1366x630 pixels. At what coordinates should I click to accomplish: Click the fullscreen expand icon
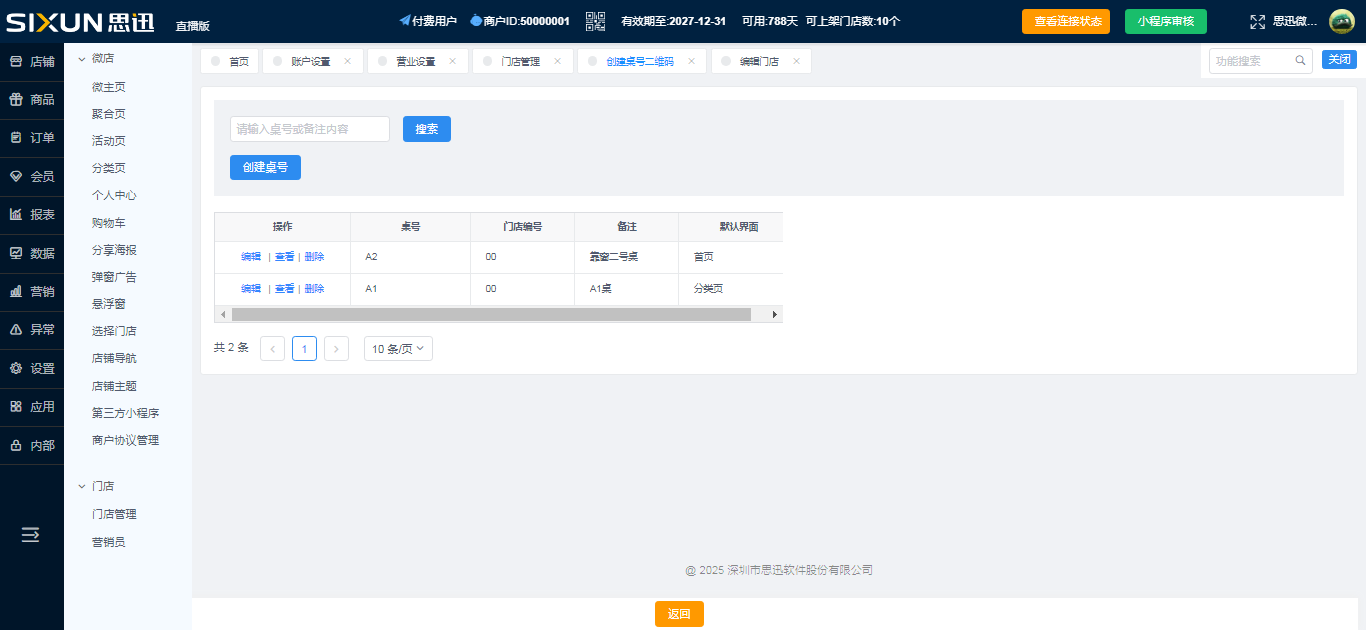point(1257,22)
